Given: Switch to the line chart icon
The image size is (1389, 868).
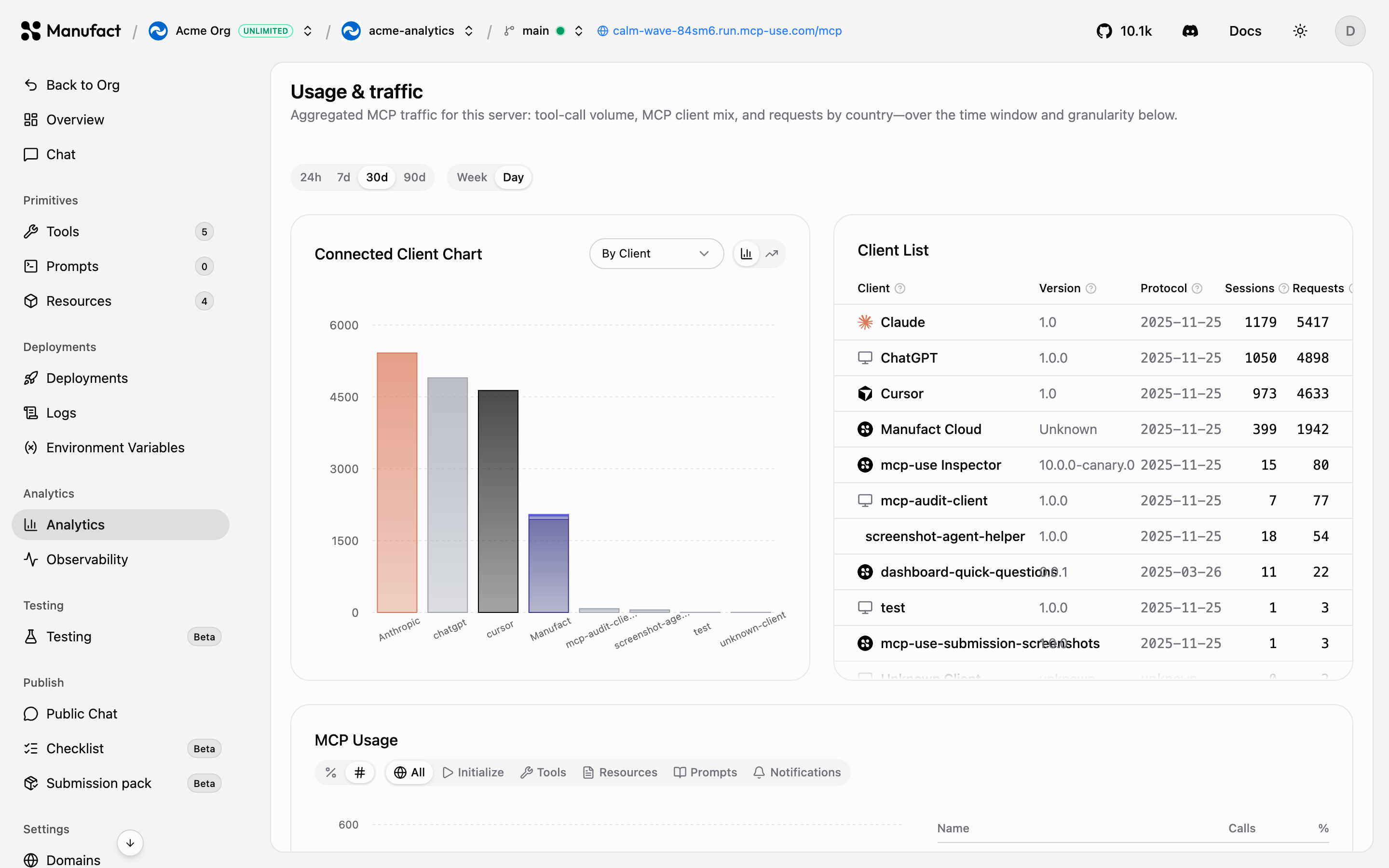Looking at the screenshot, I should (x=772, y=254).
